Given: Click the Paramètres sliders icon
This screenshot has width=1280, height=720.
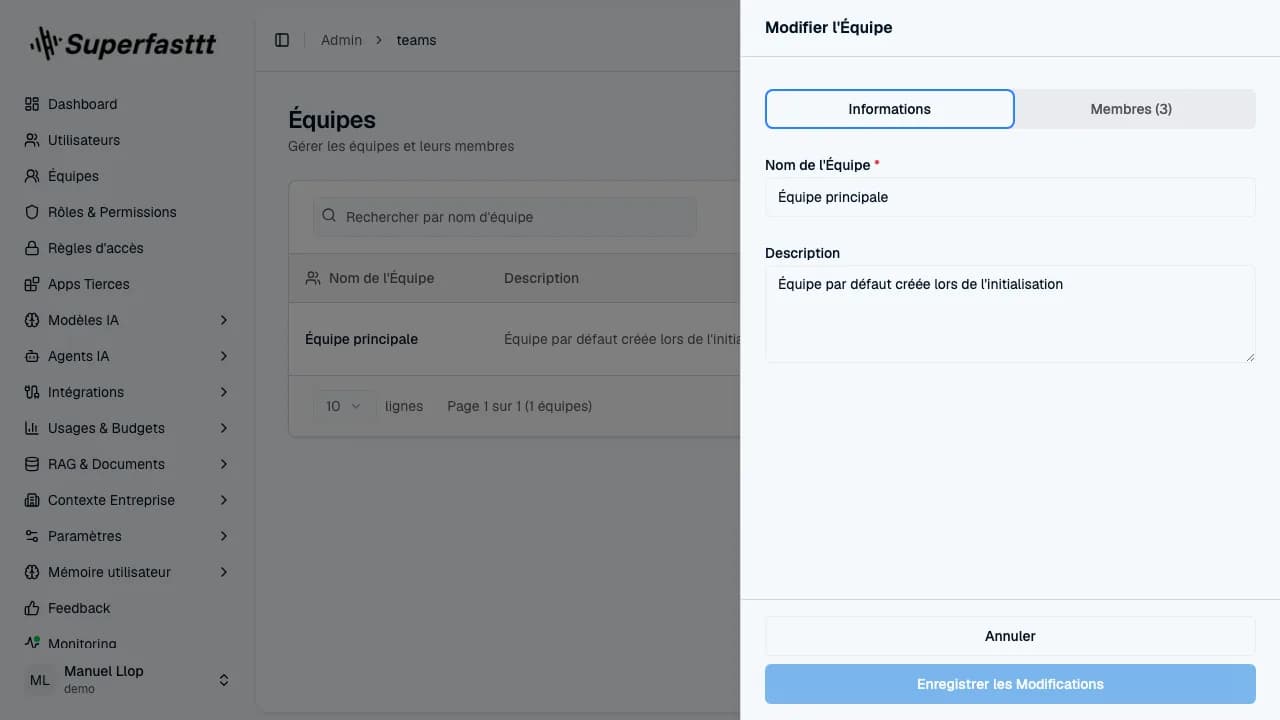Looking at the screenshot, I should [32, 536].
